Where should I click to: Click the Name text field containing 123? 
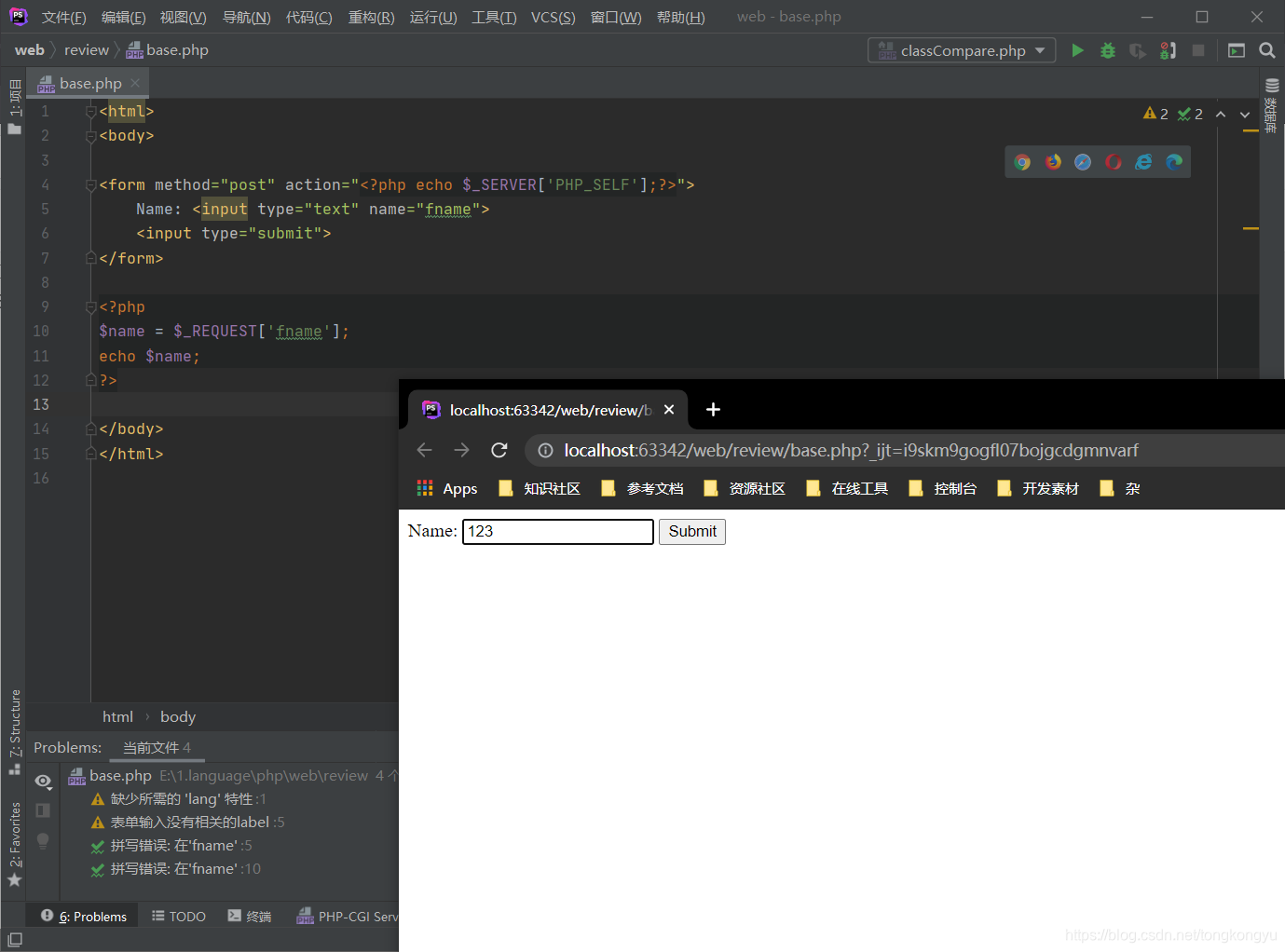558,531
